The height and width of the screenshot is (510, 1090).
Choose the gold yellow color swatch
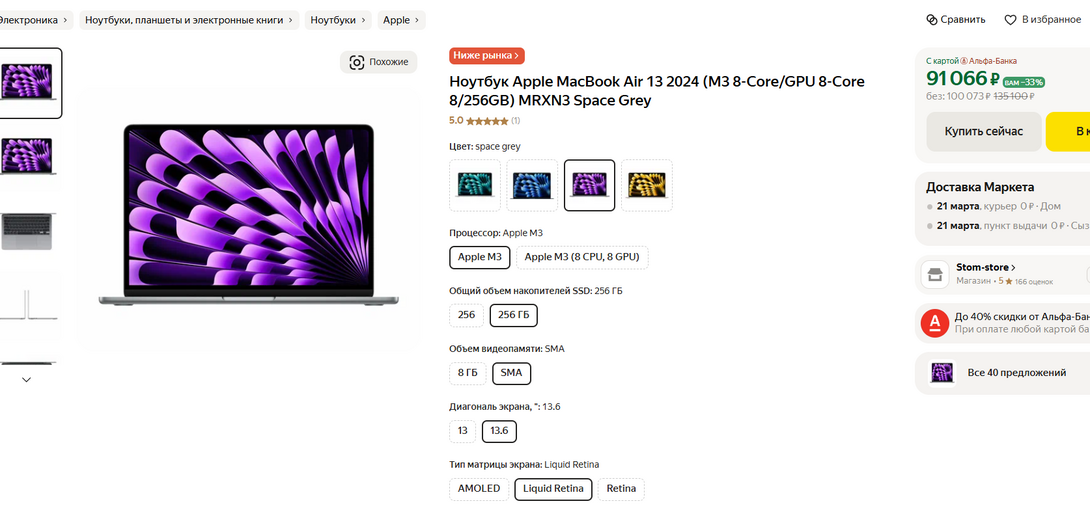(x=646, y=186)
